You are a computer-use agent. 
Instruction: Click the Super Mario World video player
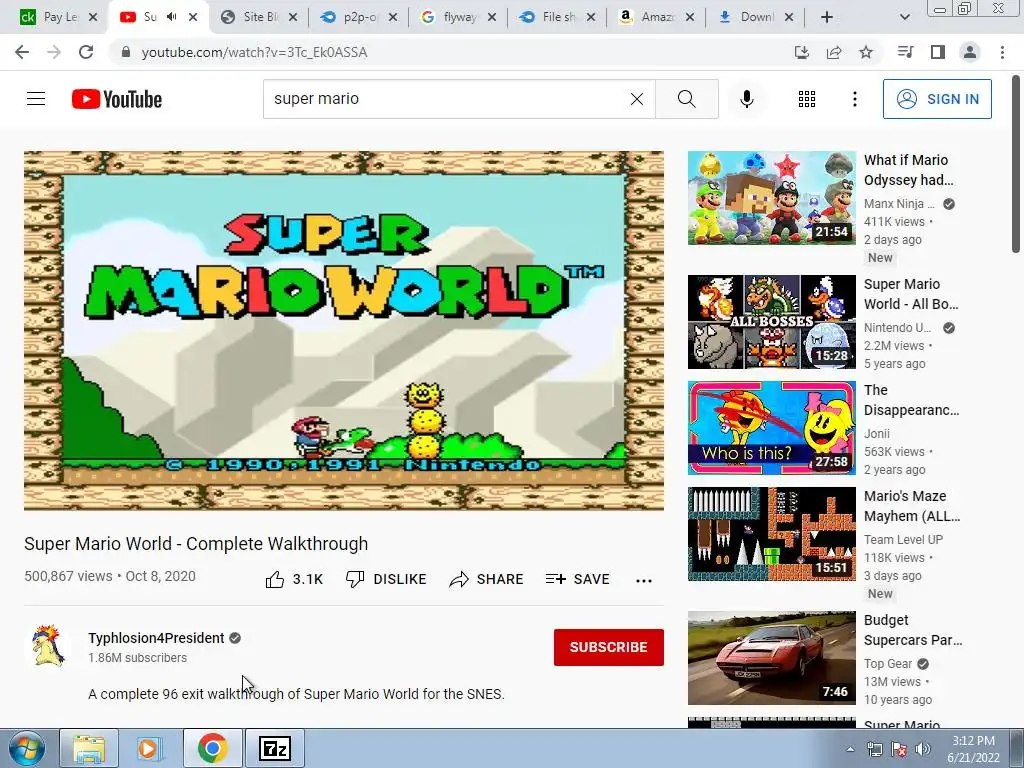pos(344,330)
